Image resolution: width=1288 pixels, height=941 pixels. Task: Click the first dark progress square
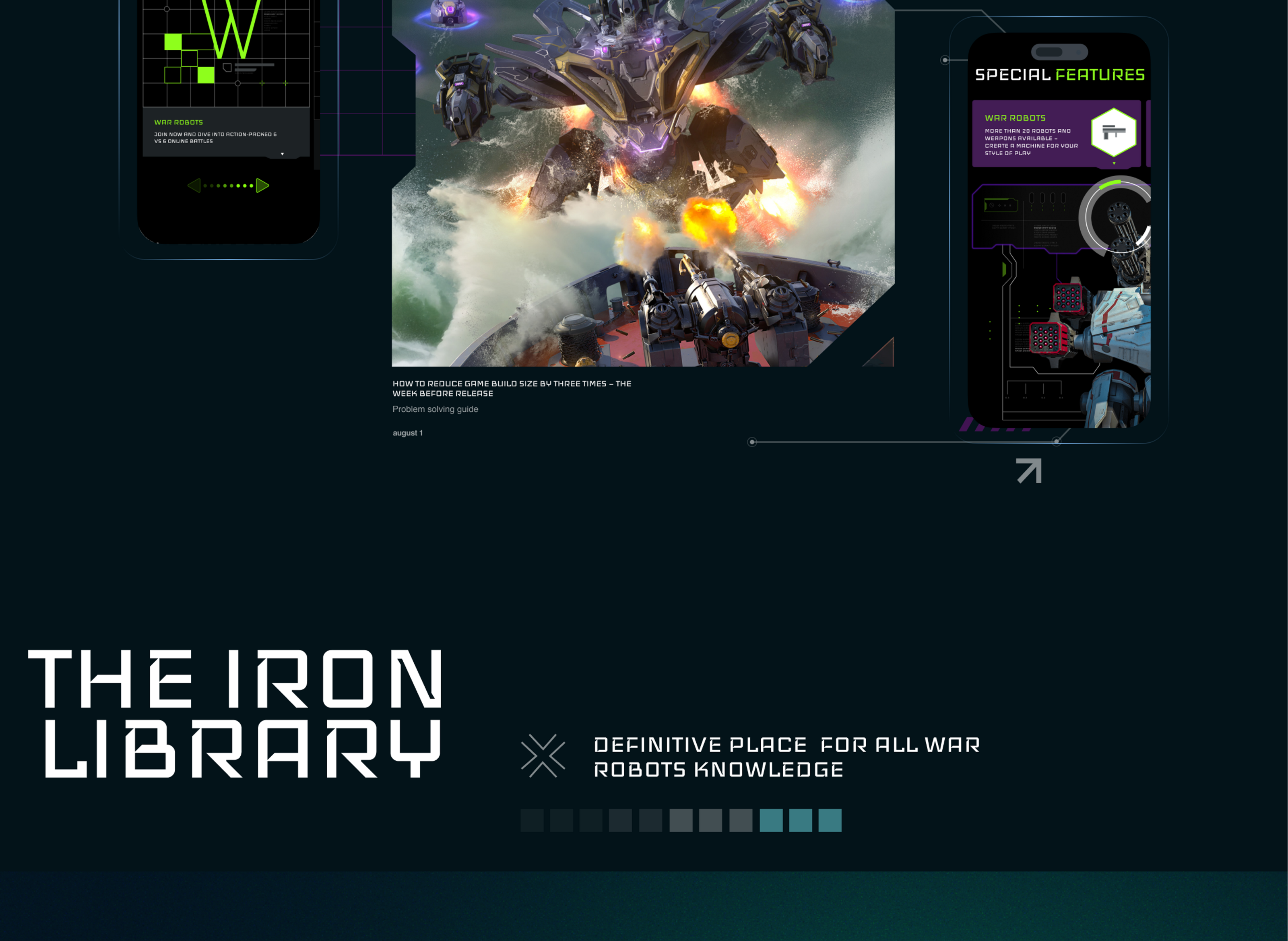click(x=531, y=820)
